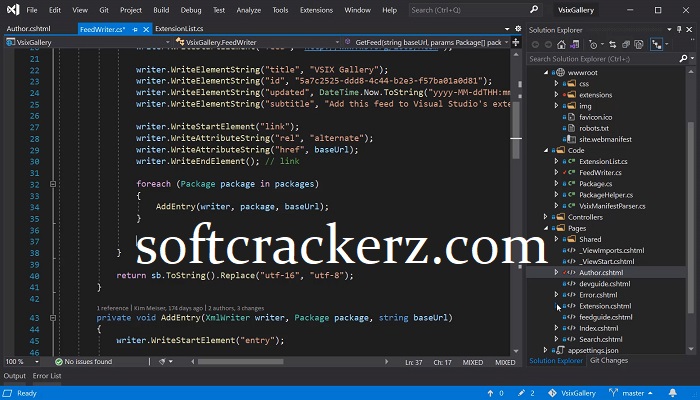Expand the css folder
Viewport: 700px width, 400px height.
tap(556, 83)
